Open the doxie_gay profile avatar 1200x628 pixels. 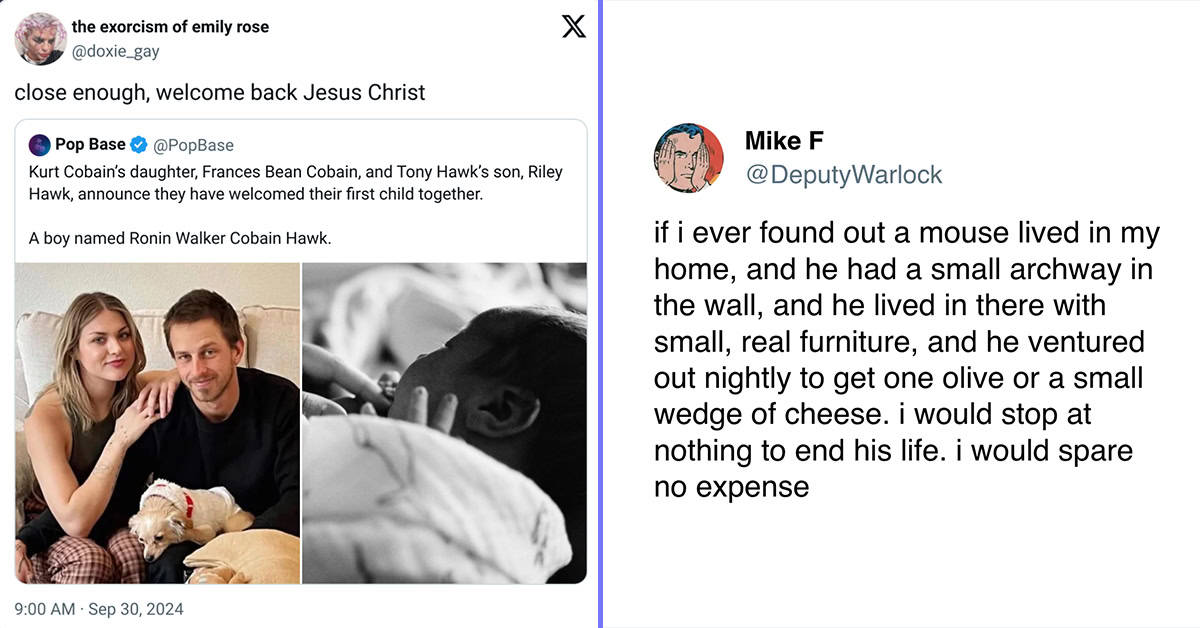pos(40,39)
